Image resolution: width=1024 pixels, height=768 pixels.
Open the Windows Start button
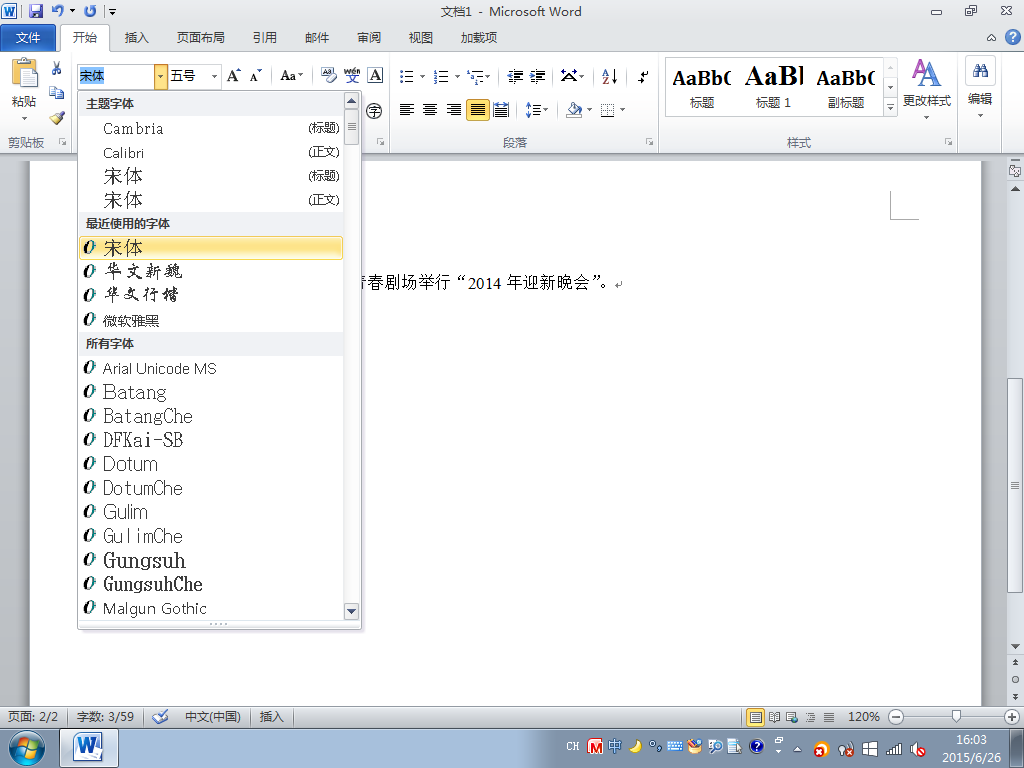tap(27, 748)
